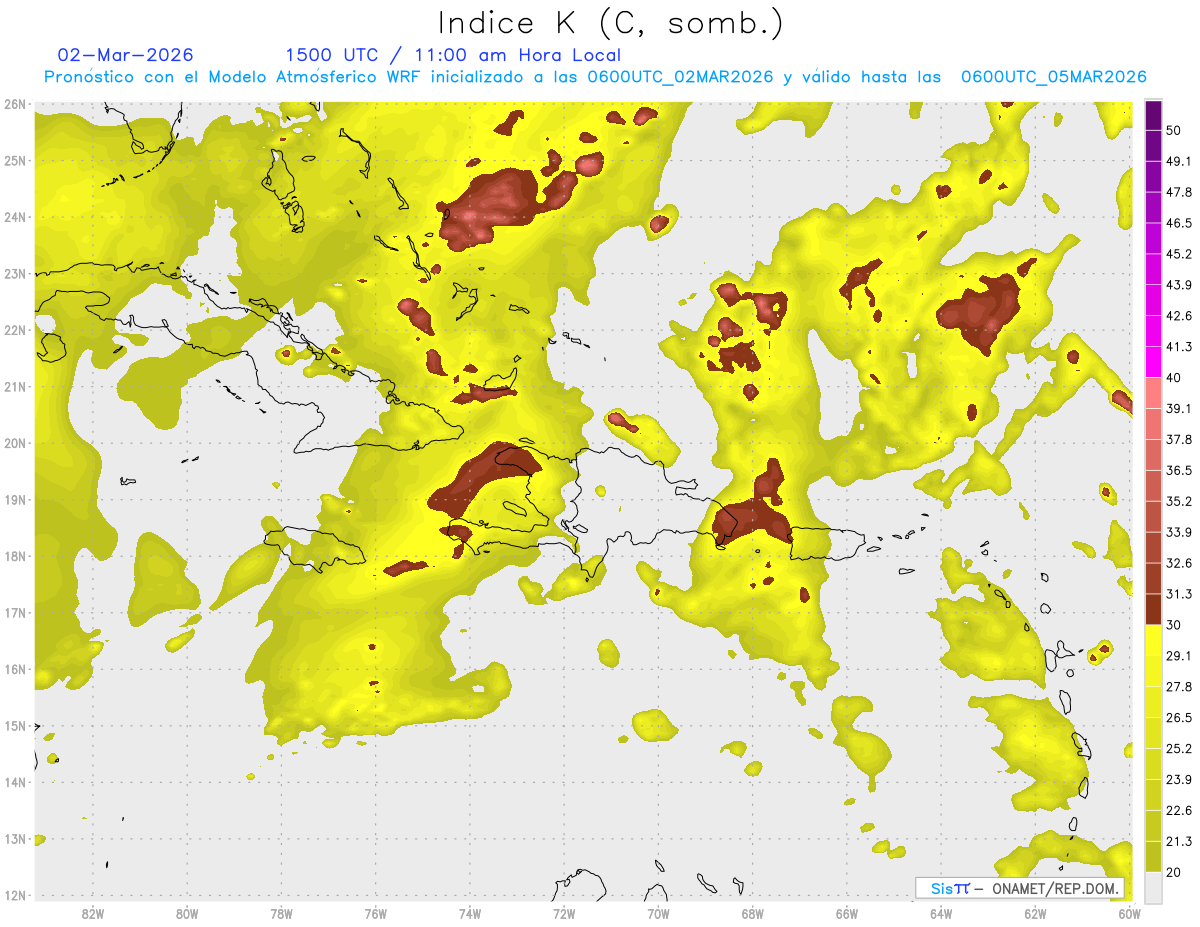Pick the dark purple legend swatch above 50
This screenshot has width=1200, height=927.
(x=1153, y=116)
